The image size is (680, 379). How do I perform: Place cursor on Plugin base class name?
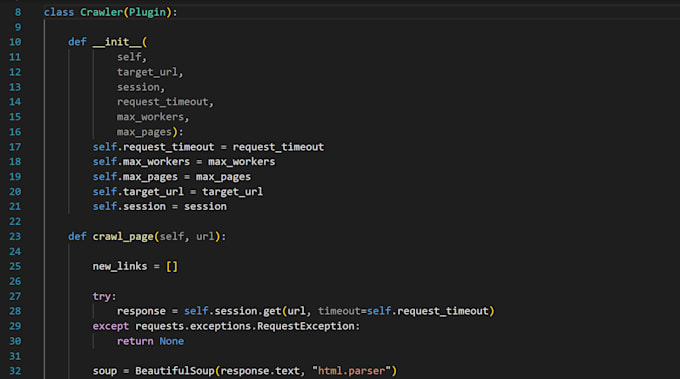tap(147, 12)
